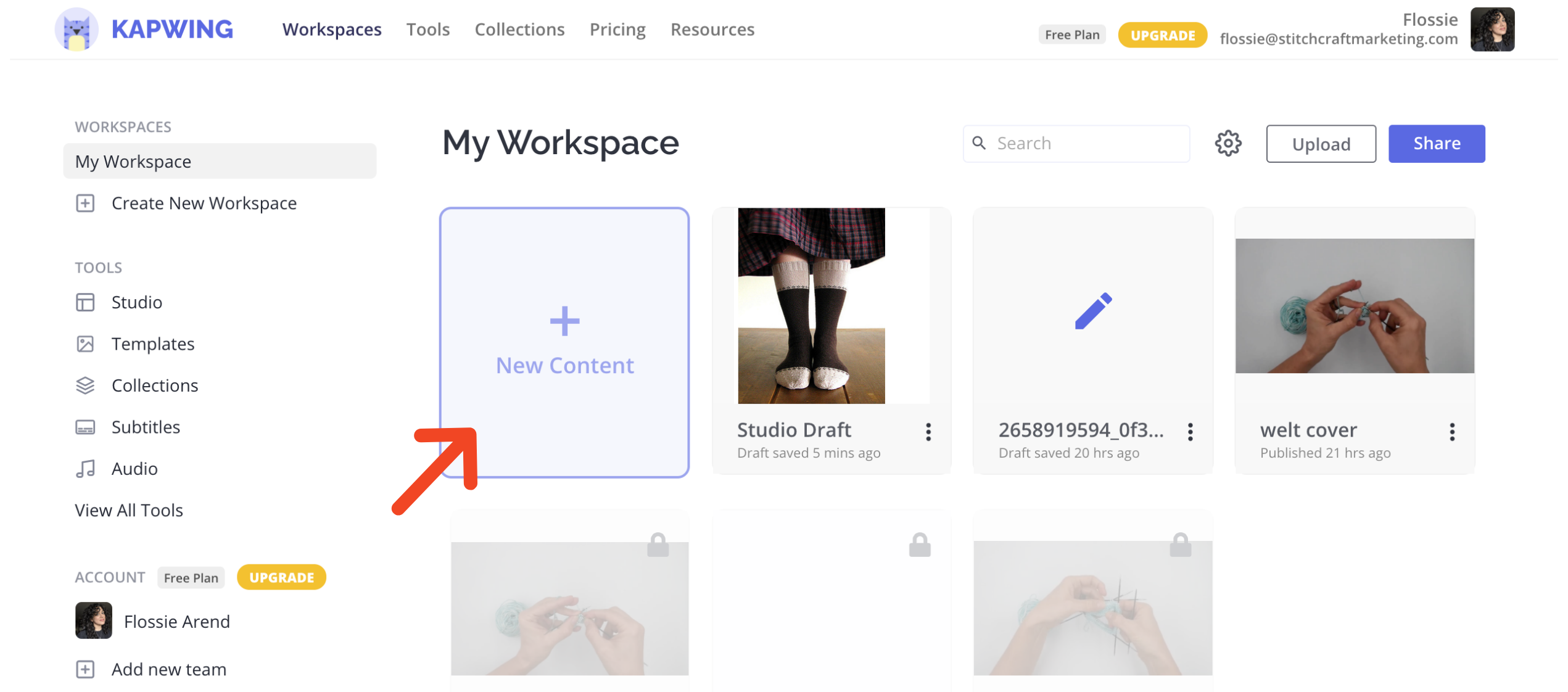Open options menu for Studio Draft
Viewport: 1568px width, 692px height.
click(x=928, y=432)
